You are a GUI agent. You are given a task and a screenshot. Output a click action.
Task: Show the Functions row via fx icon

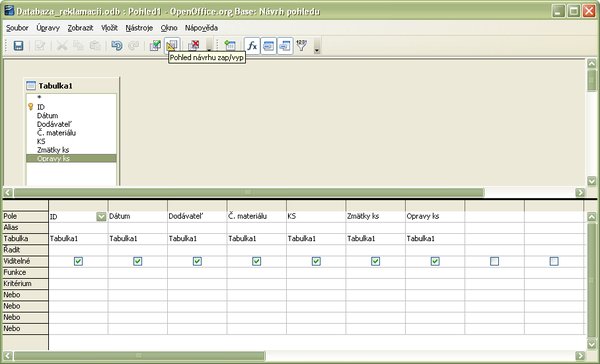(252, 46)
